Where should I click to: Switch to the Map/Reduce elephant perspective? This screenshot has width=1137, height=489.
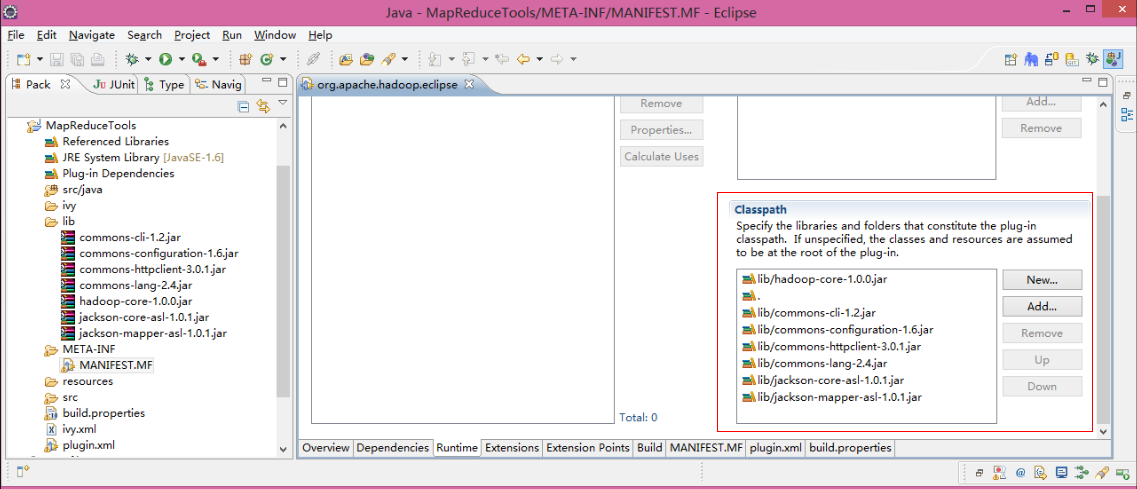coord(1031,59)
